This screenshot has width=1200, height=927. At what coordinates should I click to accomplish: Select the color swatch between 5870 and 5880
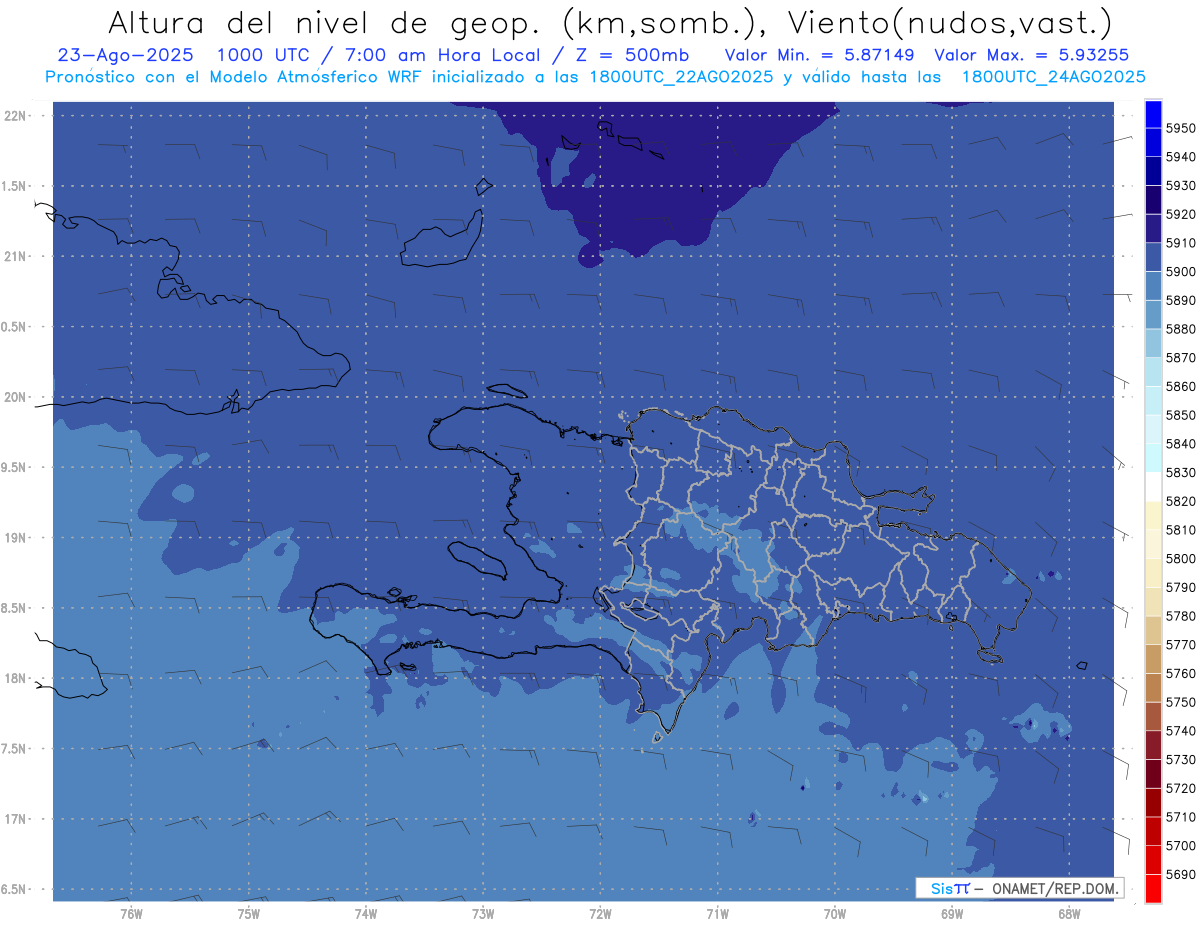tap(1153, 343)
